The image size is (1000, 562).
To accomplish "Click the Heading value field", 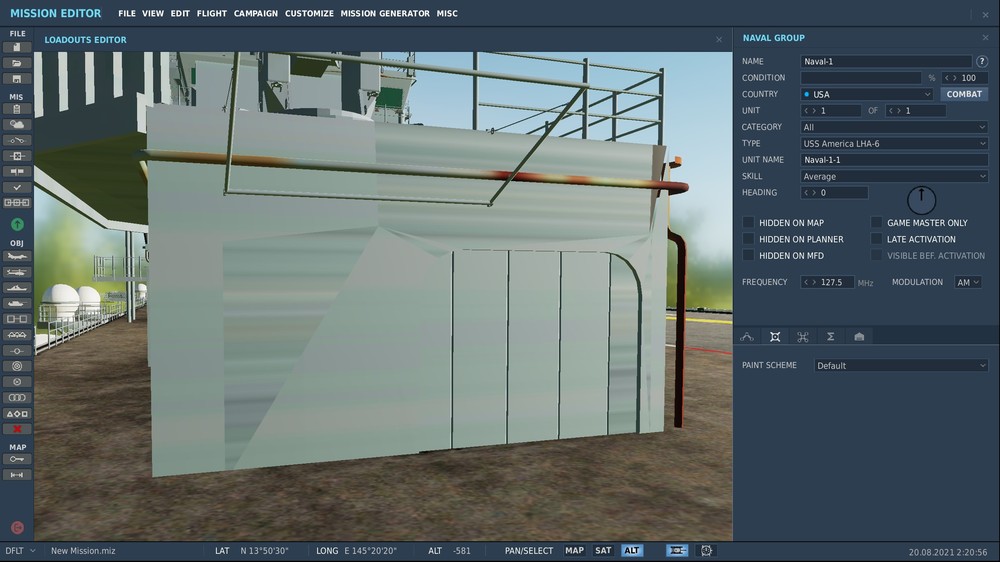I will (834, 192).
